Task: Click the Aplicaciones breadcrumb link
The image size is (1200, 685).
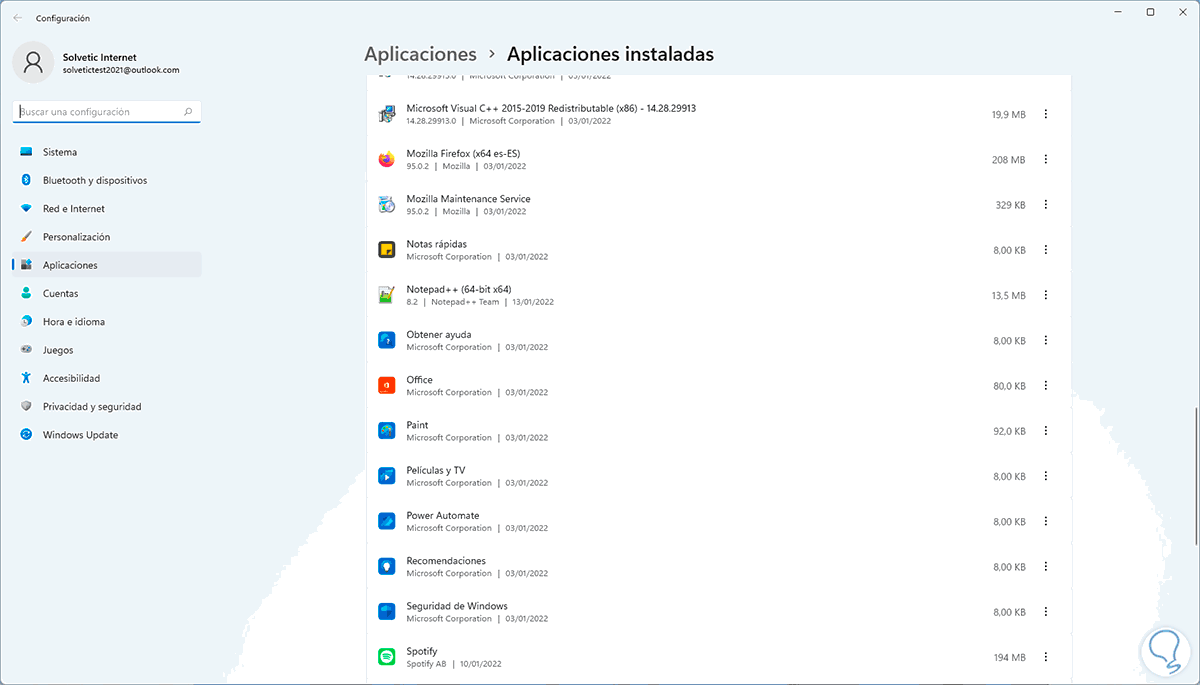Action: [420, 54]
